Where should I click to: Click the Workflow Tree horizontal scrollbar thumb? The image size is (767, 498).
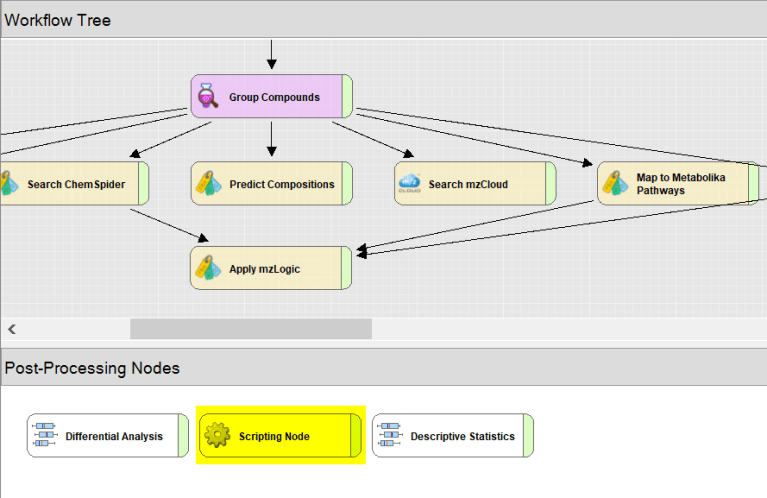251,329
